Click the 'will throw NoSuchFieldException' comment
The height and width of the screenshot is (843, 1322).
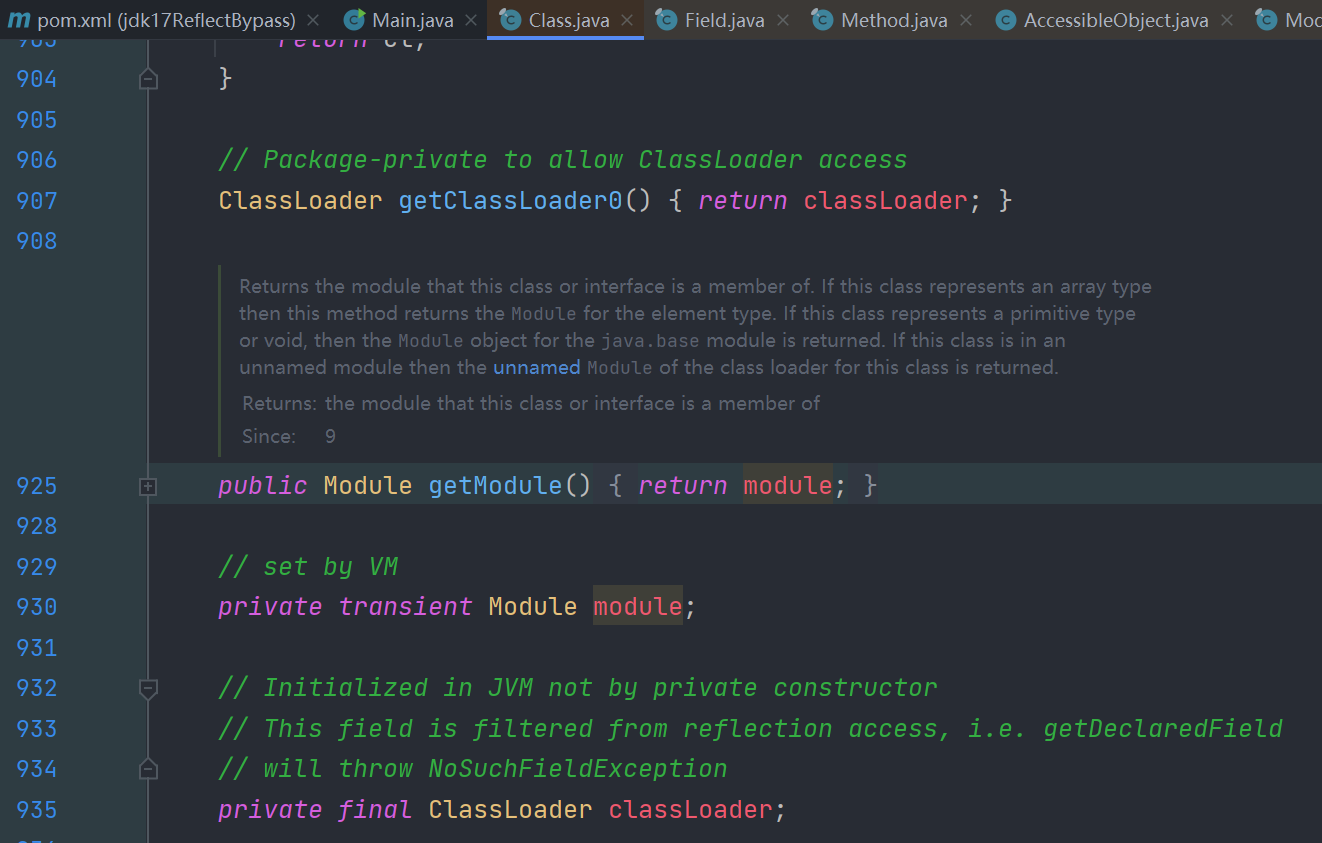click(473, 769)
